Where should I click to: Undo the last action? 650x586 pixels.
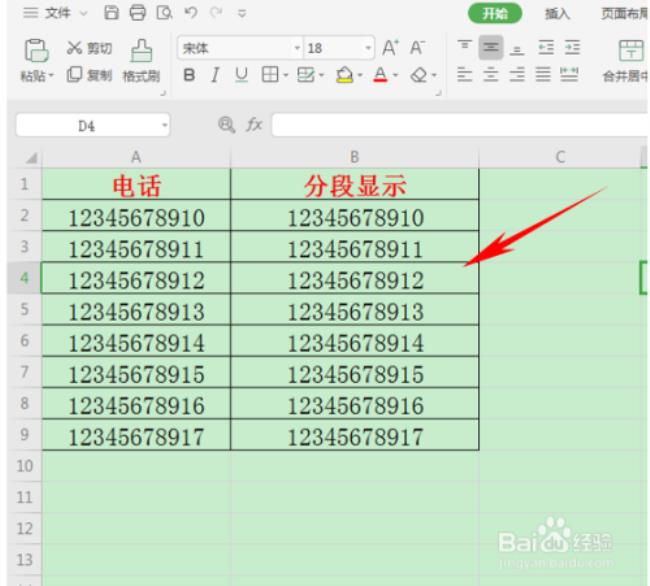(190, 13)
